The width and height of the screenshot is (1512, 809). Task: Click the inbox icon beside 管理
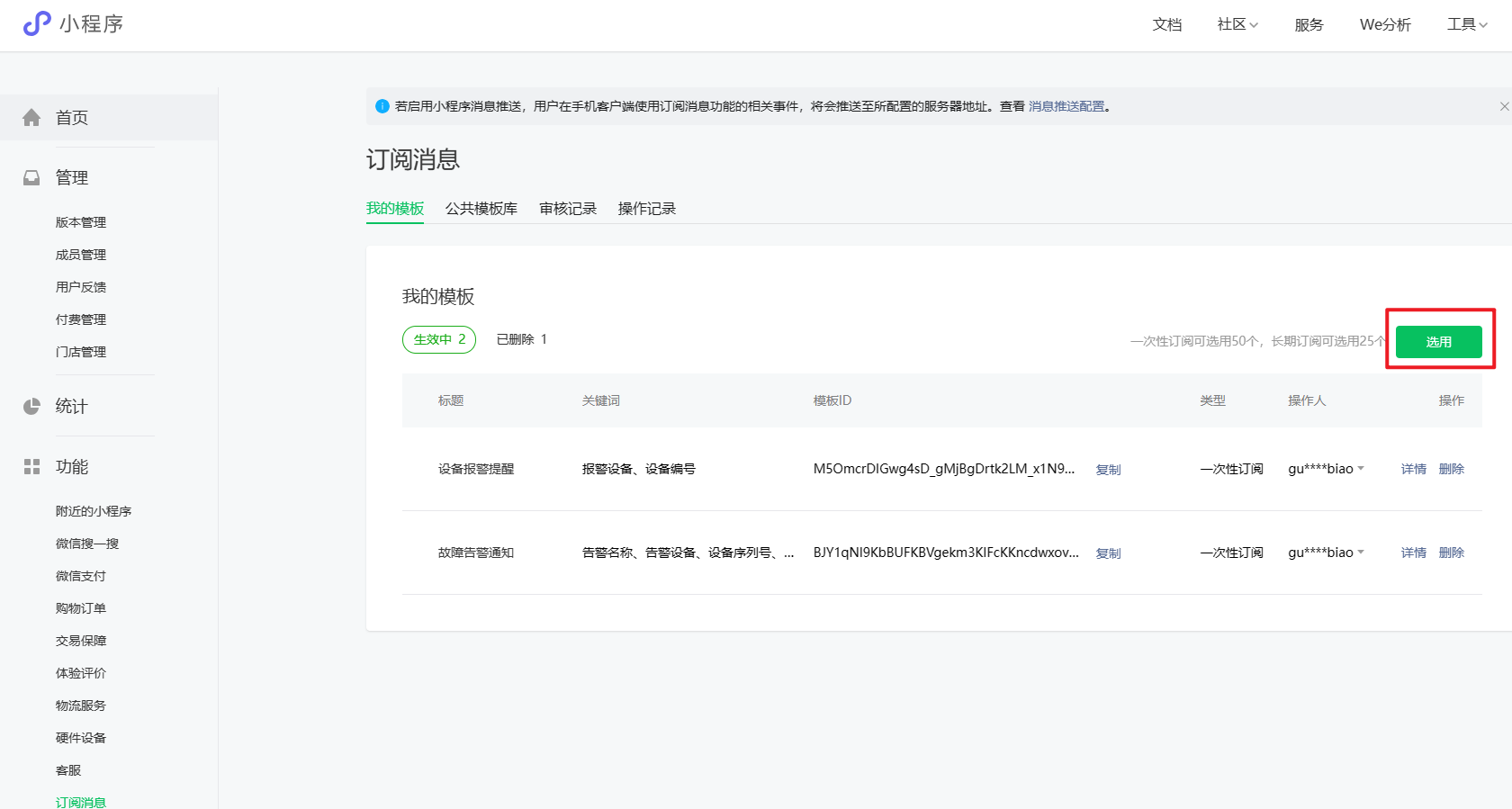click(31, 178)
